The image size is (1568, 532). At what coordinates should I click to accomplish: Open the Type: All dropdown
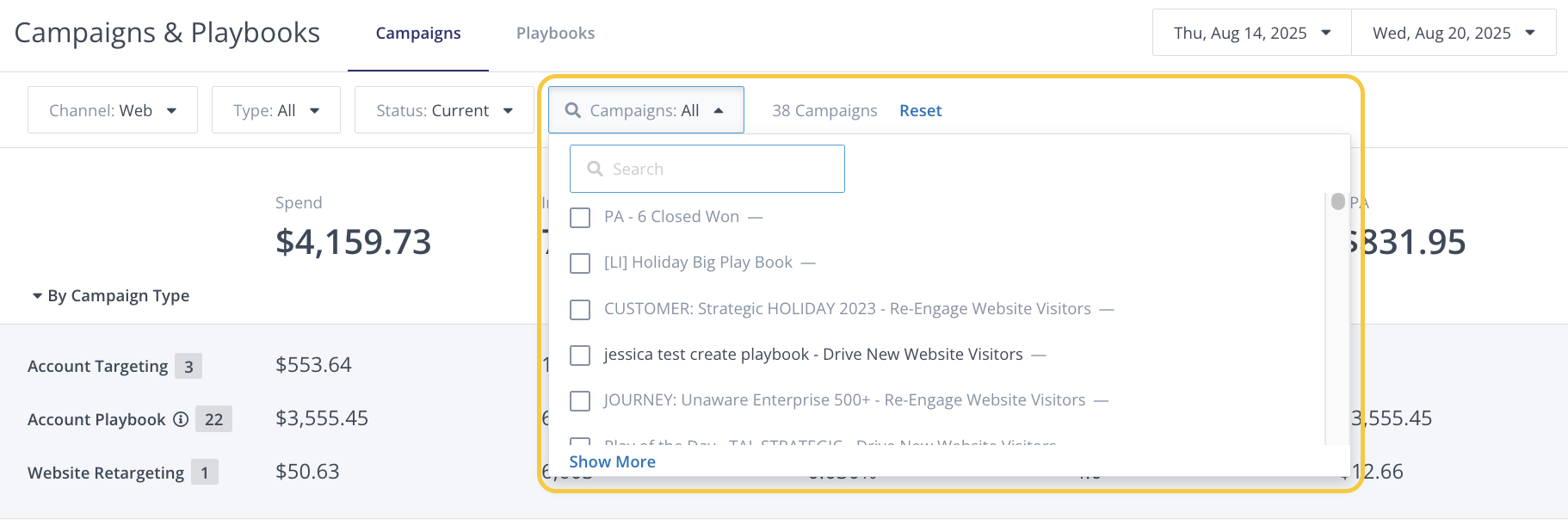point(276,110)
